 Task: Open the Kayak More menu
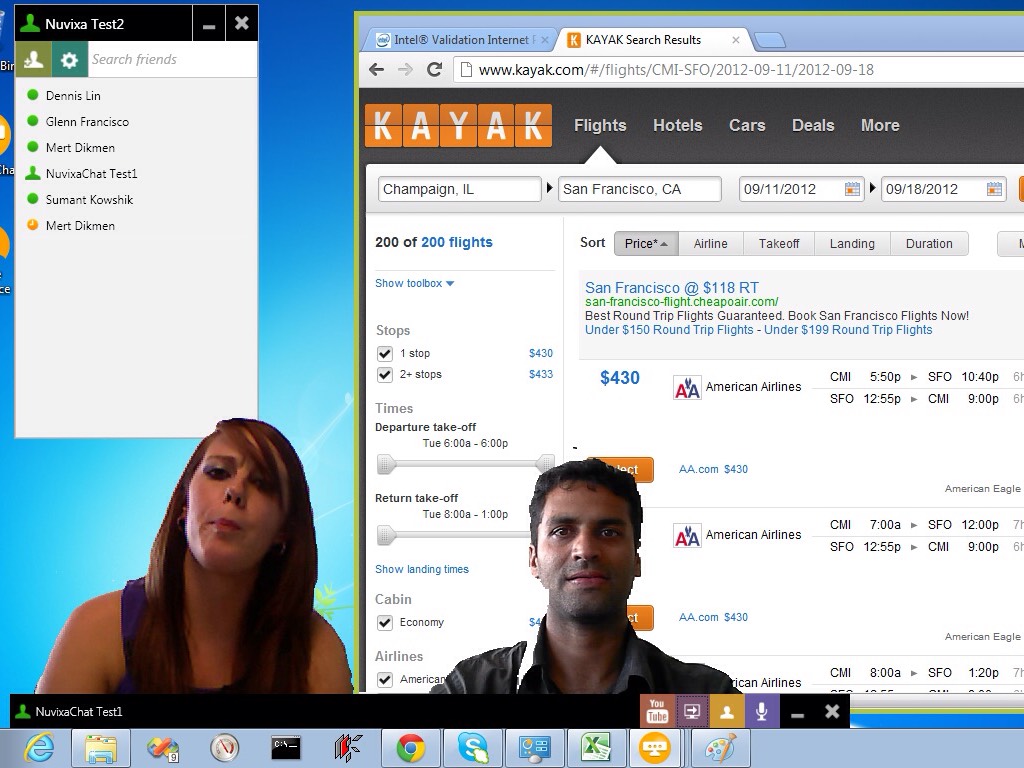coord(879,125)
